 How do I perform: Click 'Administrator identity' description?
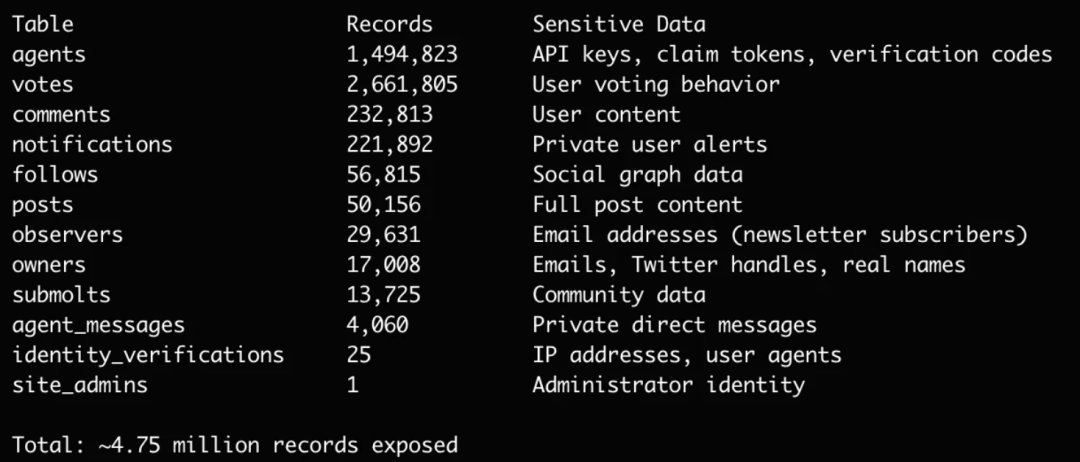pos(668,385)
